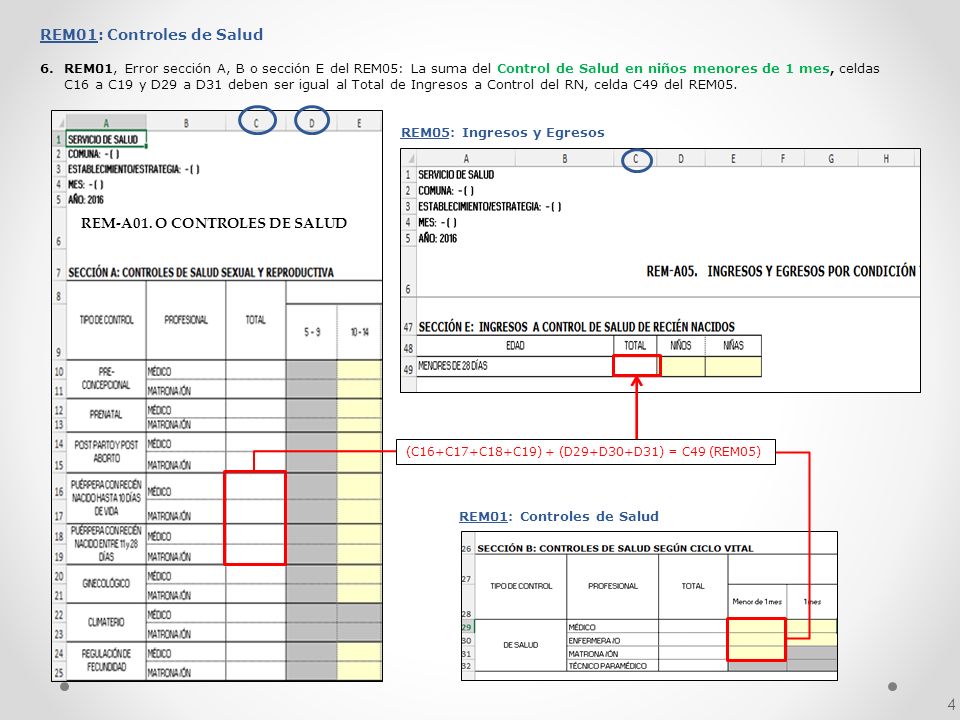Screen dimensions: 960x720
Task: Select 'ENFERMERA /O' cell in Sección B
Action: pos(612,640)
